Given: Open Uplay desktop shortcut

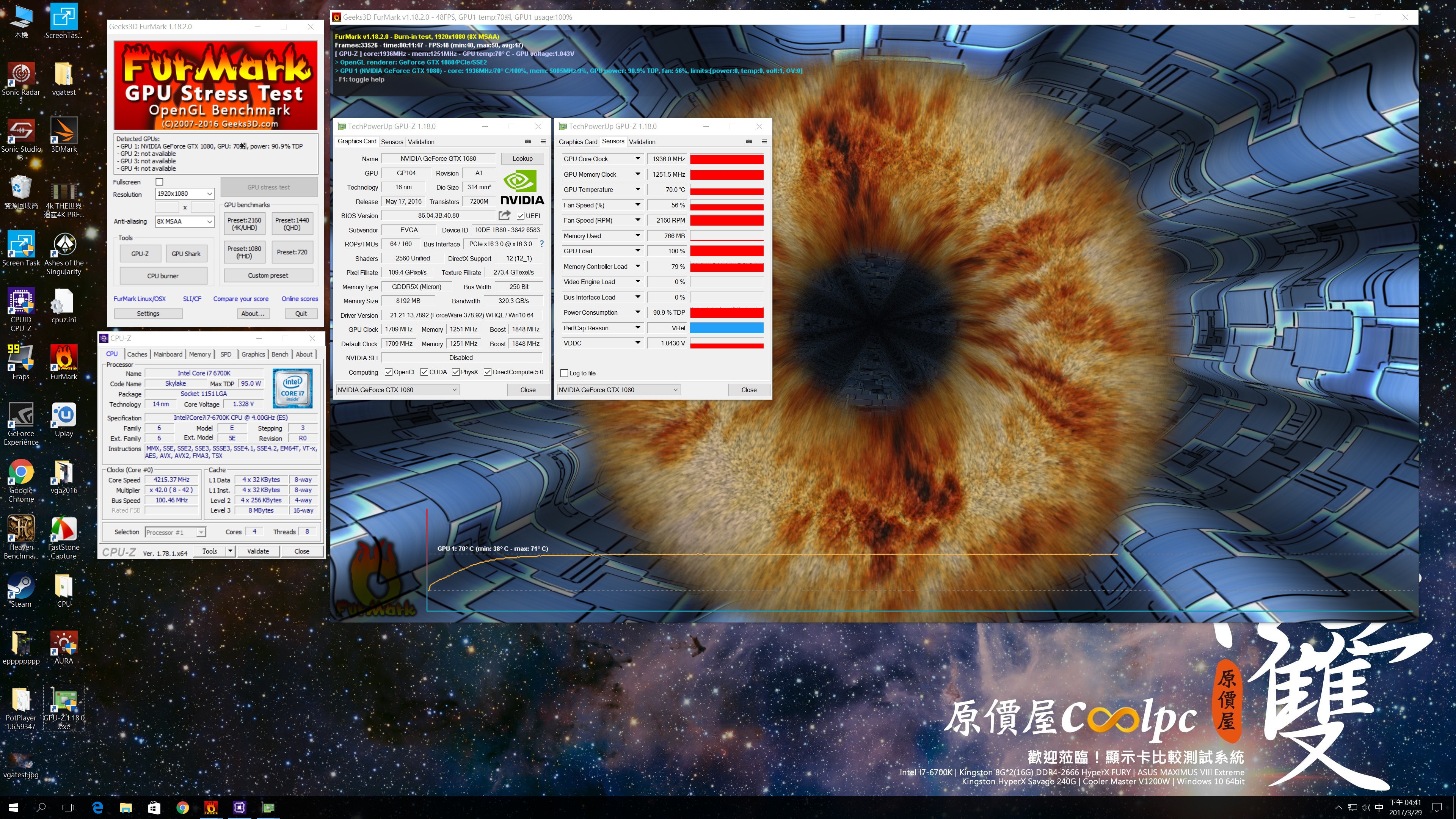Looking at the screenshot, I should 64,419.
